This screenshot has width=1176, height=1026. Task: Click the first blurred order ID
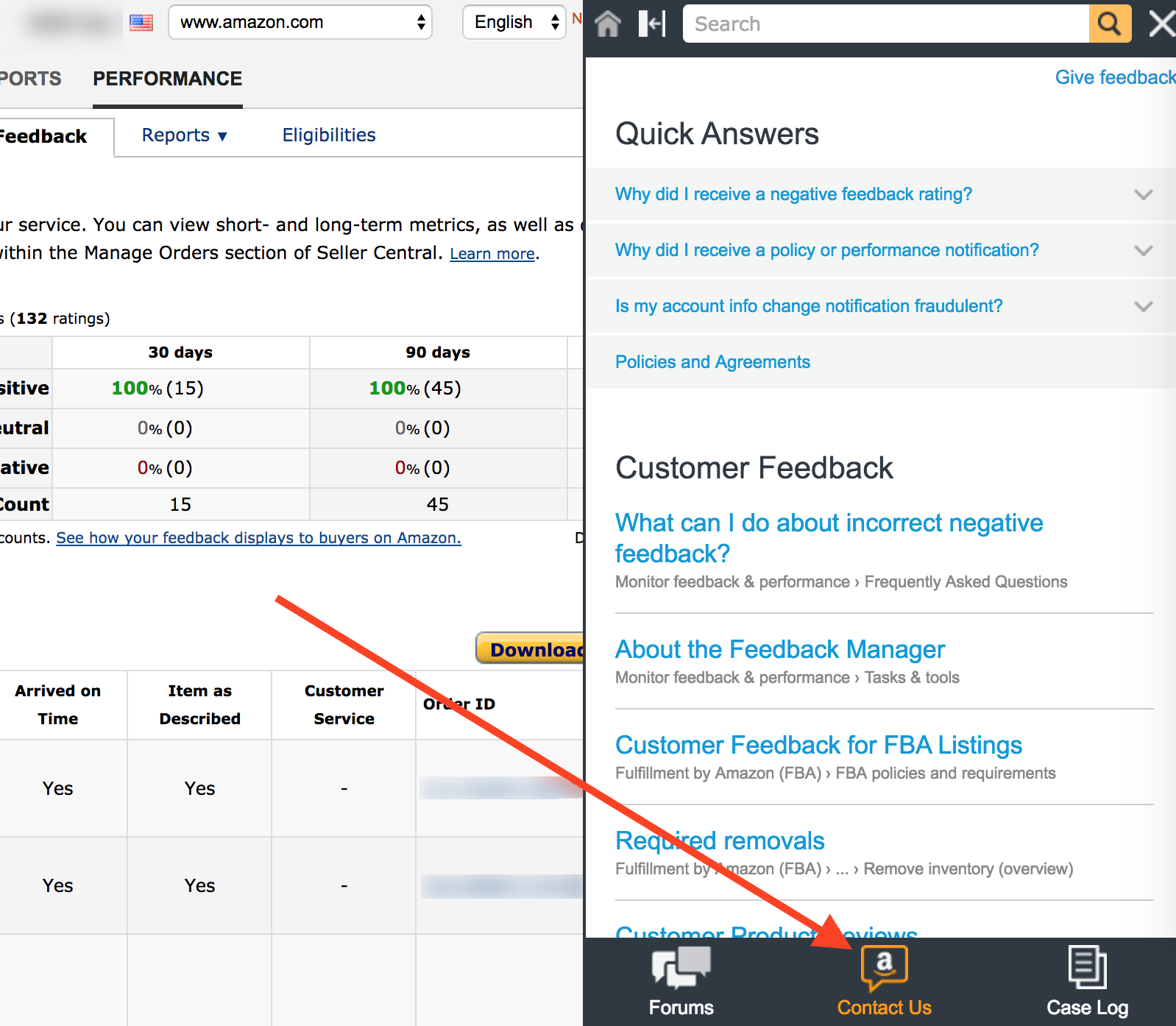point(501,788)
